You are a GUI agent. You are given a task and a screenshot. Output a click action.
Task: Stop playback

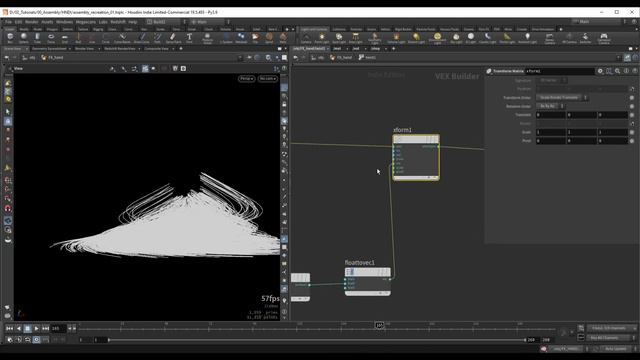(27, 328)
